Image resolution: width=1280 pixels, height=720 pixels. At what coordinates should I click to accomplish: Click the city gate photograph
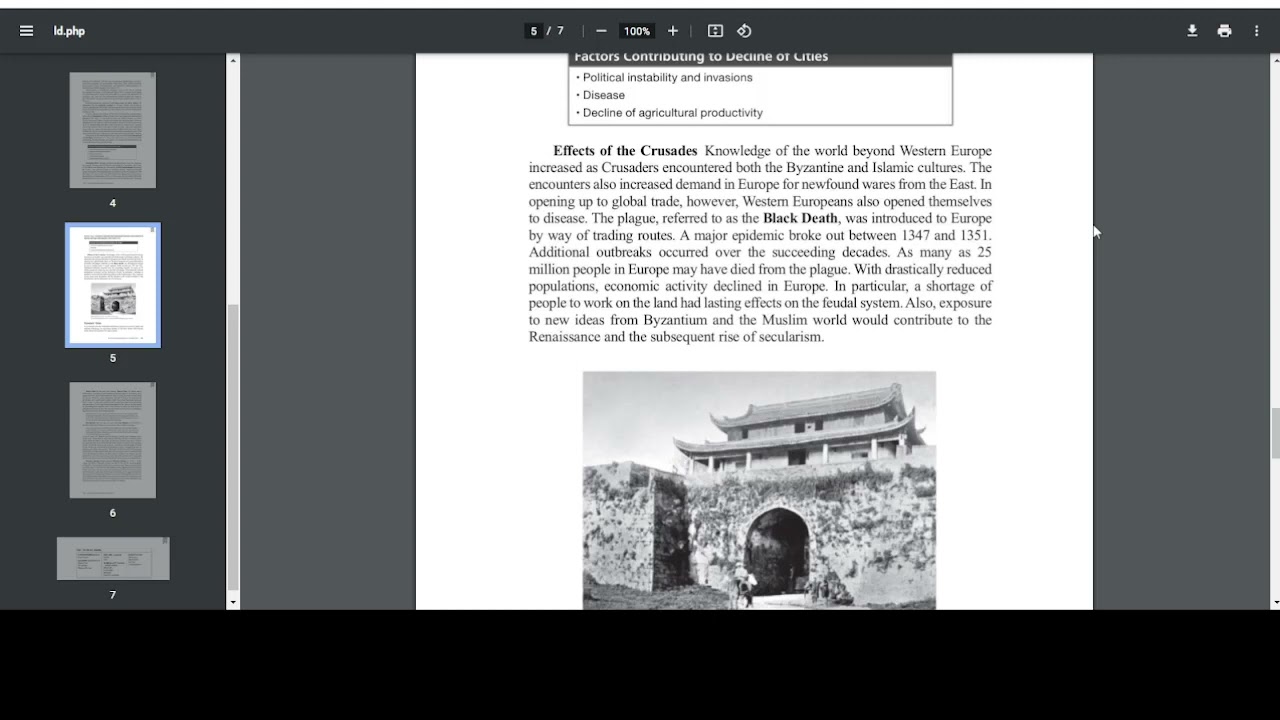(759, 490)
